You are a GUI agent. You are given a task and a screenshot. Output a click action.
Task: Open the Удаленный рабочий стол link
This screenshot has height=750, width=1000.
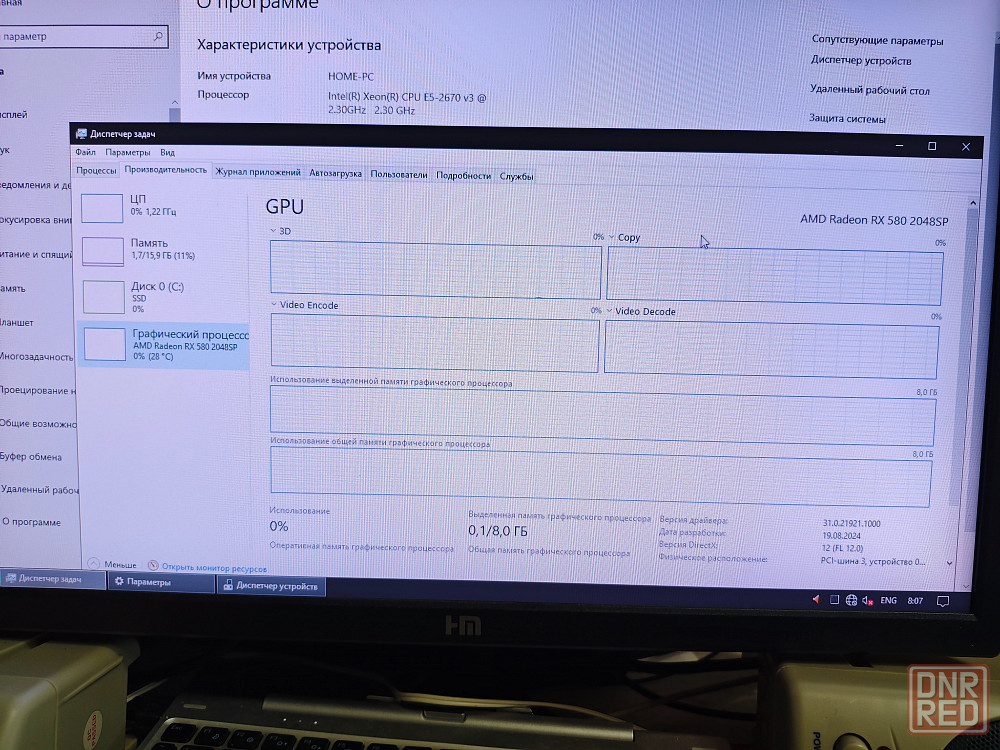[870, 90]
